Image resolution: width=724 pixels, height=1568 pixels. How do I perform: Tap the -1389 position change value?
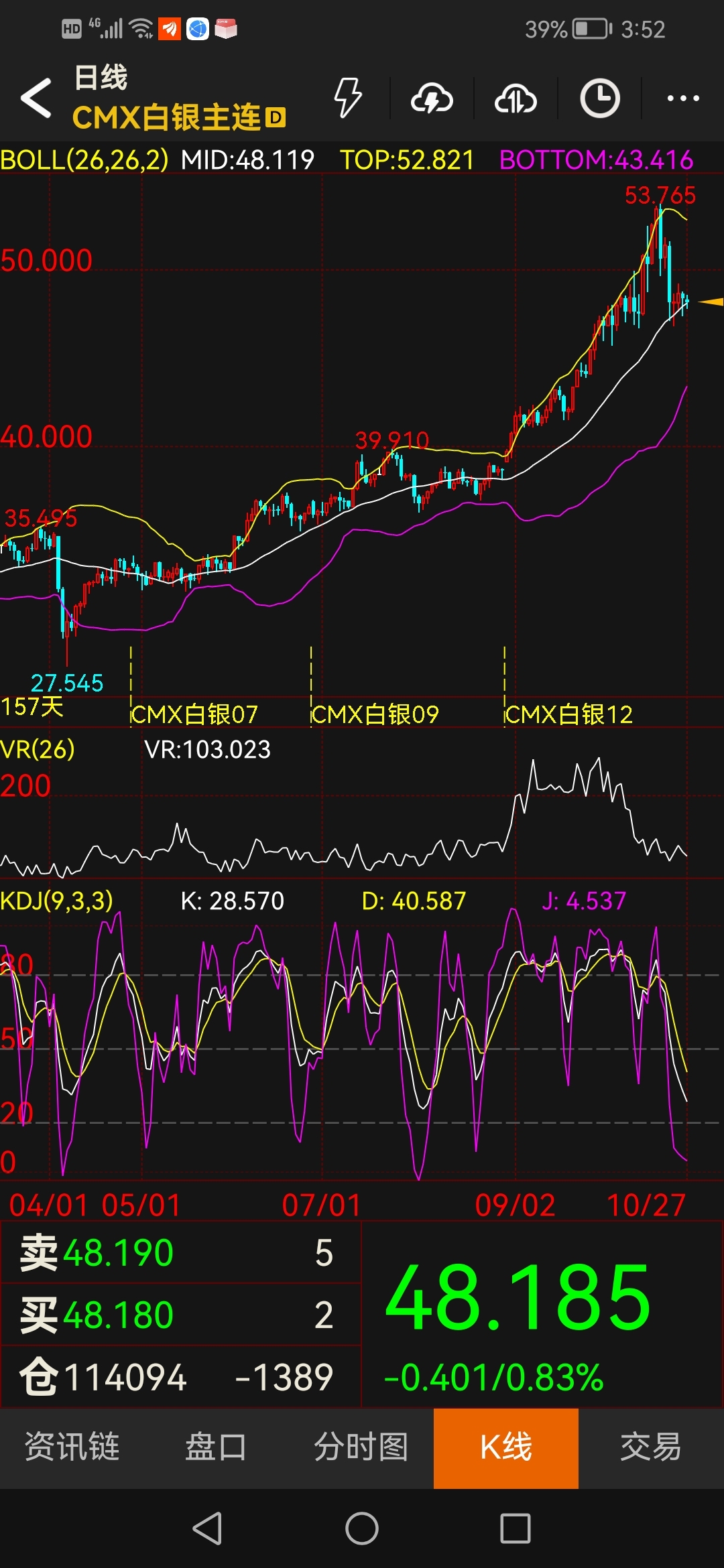click(284, 1378)
